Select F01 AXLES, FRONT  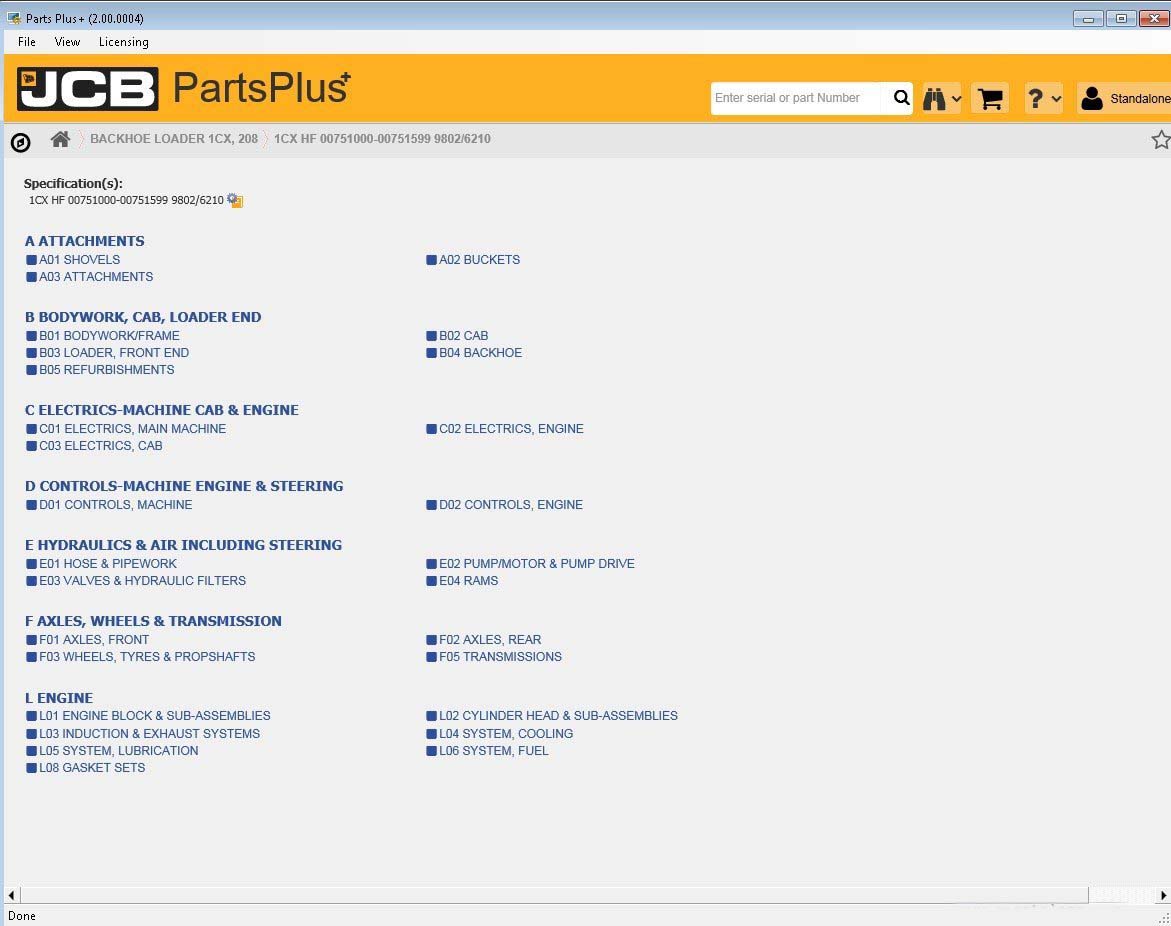94,641
